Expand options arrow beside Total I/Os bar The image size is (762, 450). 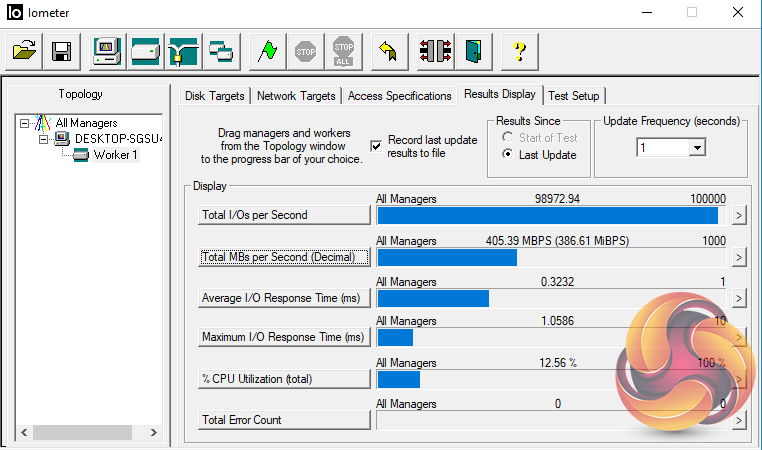739,215
